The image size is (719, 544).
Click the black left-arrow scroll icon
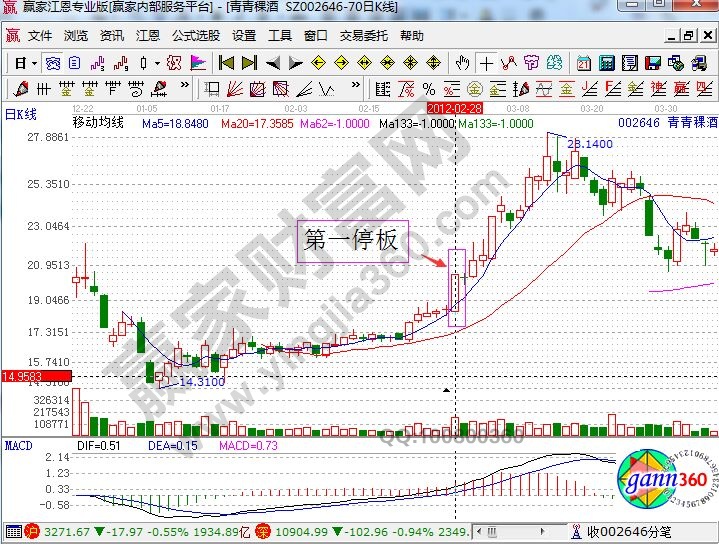(x=271, y=63)
